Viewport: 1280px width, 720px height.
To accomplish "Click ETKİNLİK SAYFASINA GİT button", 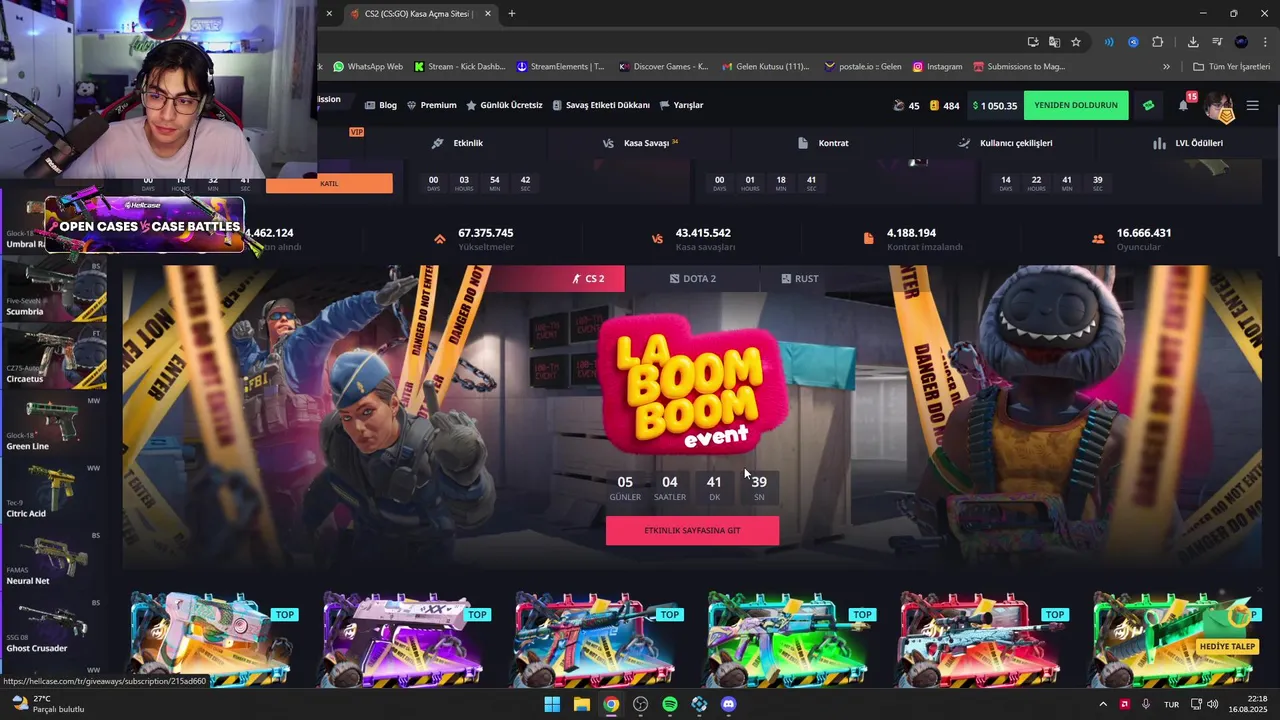I will point(692,530).
